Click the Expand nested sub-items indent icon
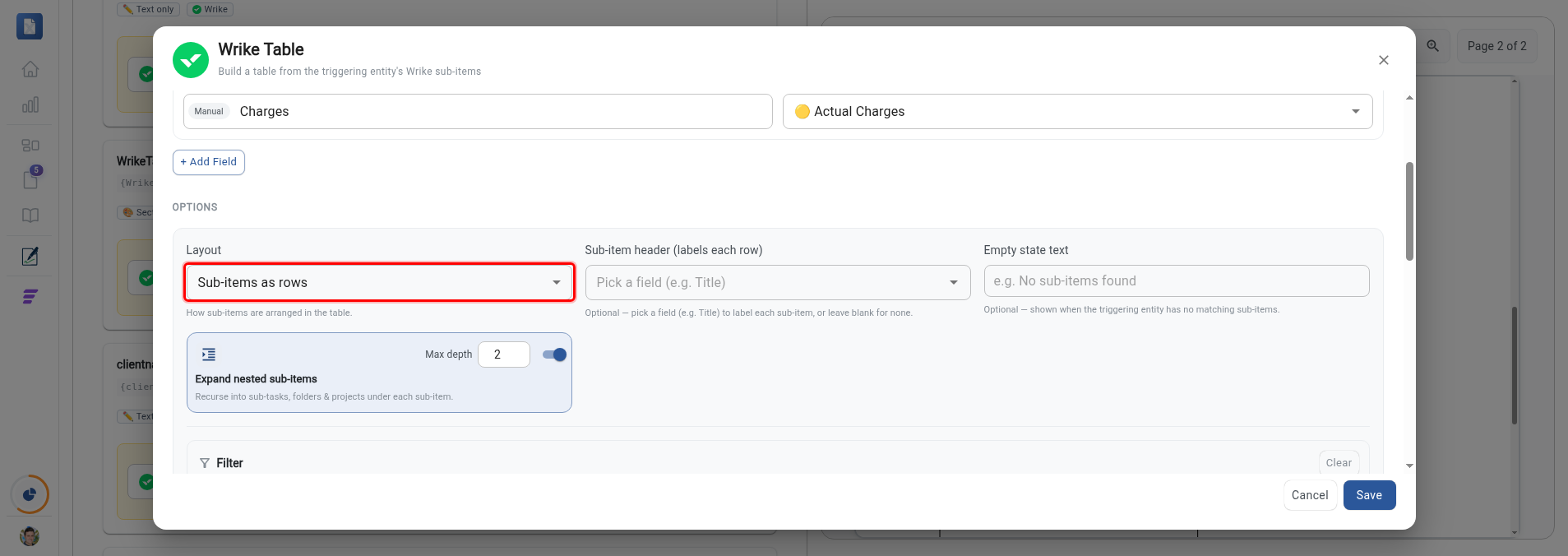Image resolution: width=1568 pixels, height=556 pixels. click(x=209, y=354)
